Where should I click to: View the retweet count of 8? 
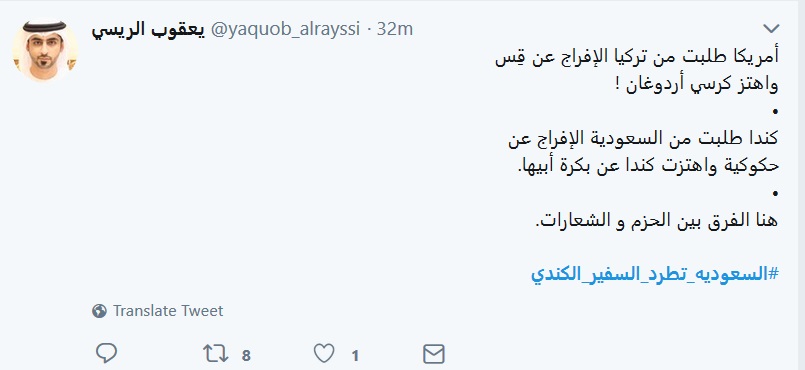point(246,355)
